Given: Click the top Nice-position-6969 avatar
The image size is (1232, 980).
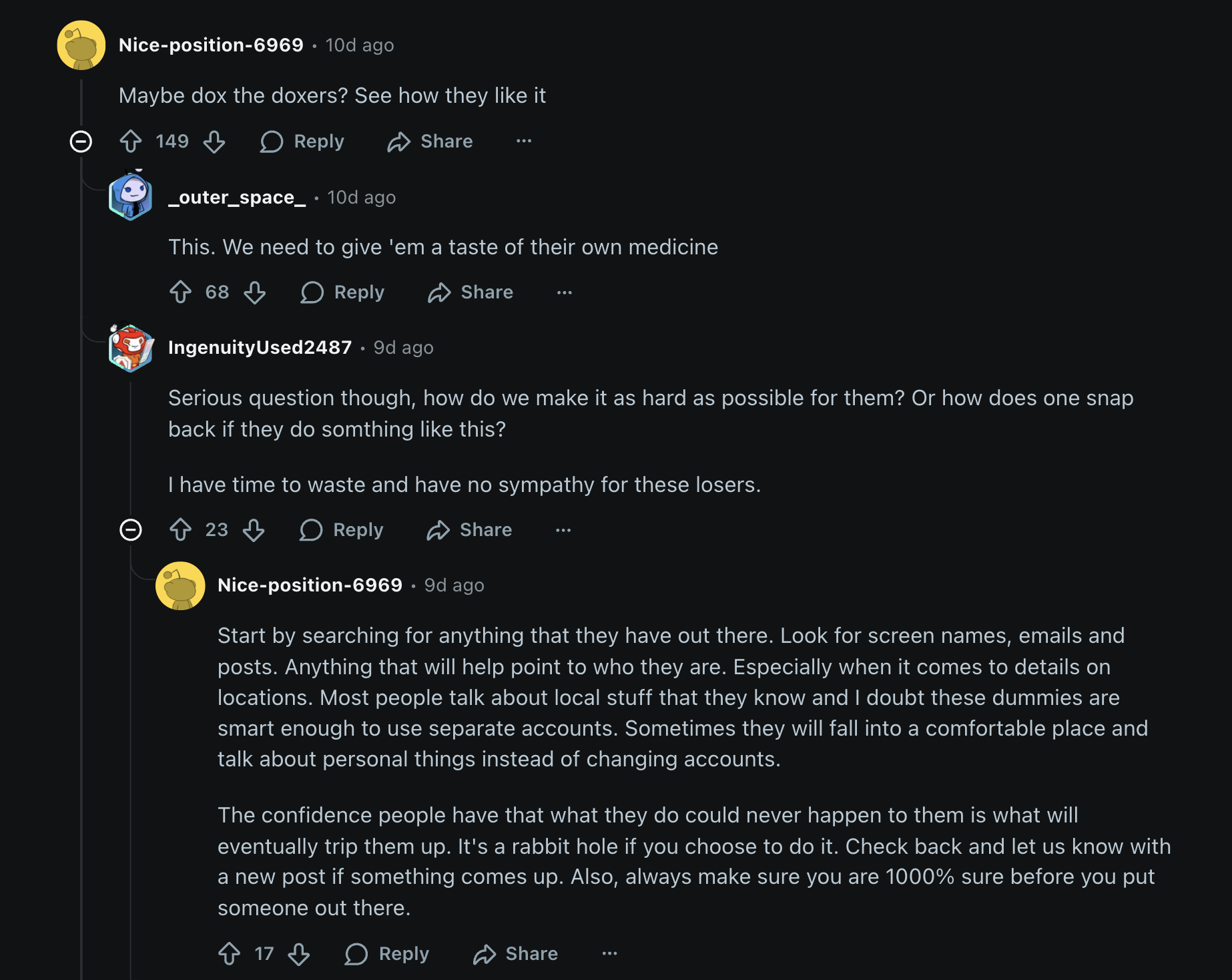Looking at the screenshot, I should pos(81,45).
